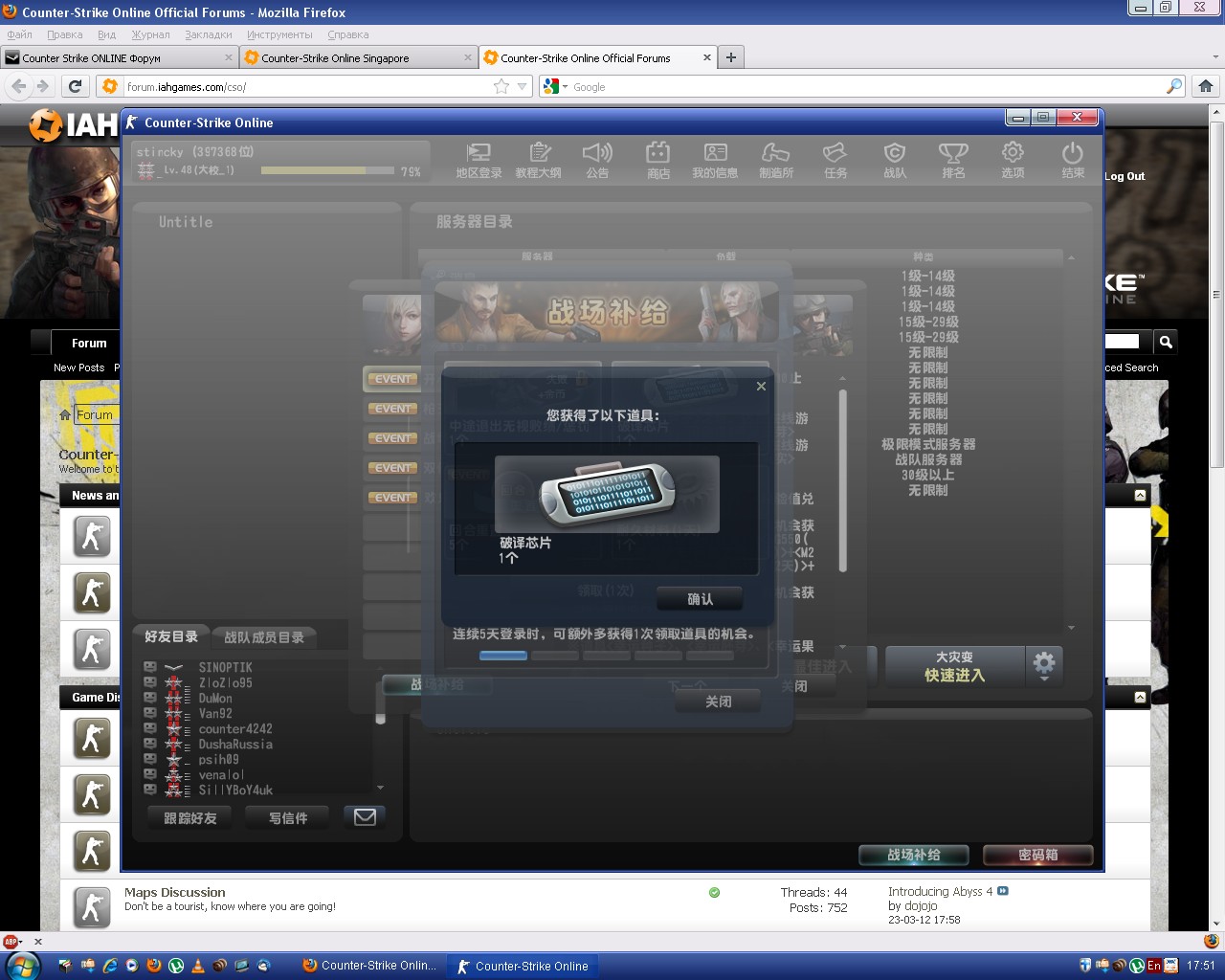
Task: Go to last post icon next to Abyss 4
Action: click(1003, 891)
